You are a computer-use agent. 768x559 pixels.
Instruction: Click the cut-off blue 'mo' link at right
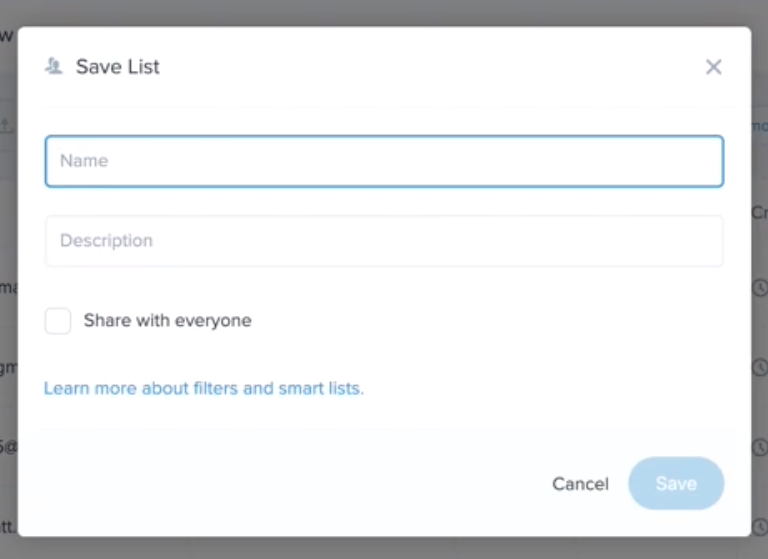click(x=759, y=126)
